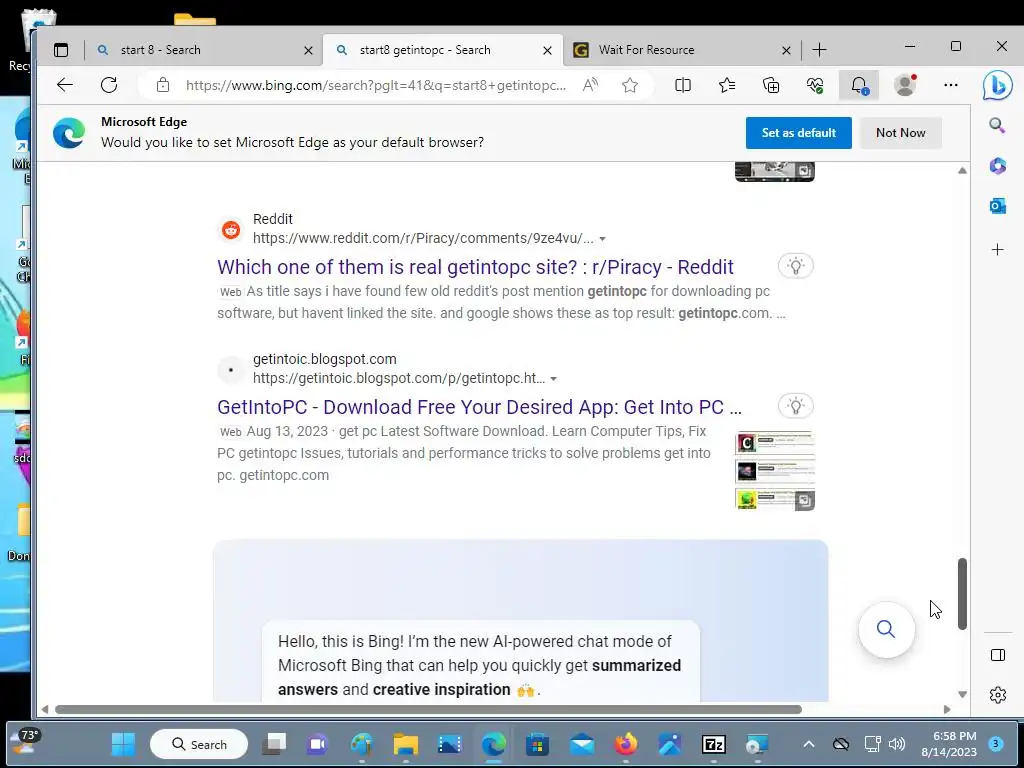The width and height of the screenshot is (1024, 768).
Task: Open 'GetIntoPC - Download Free Your Desired App' link
Action: click(479, 407)
